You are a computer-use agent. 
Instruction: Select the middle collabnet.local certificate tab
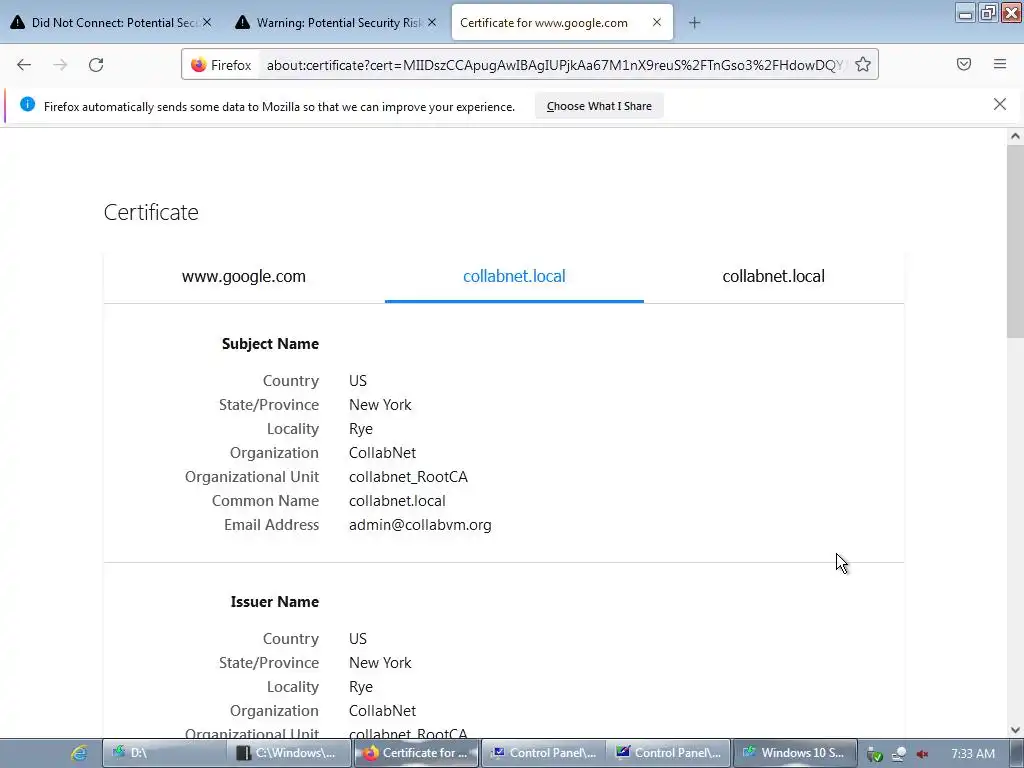click(x=514, y=276)
